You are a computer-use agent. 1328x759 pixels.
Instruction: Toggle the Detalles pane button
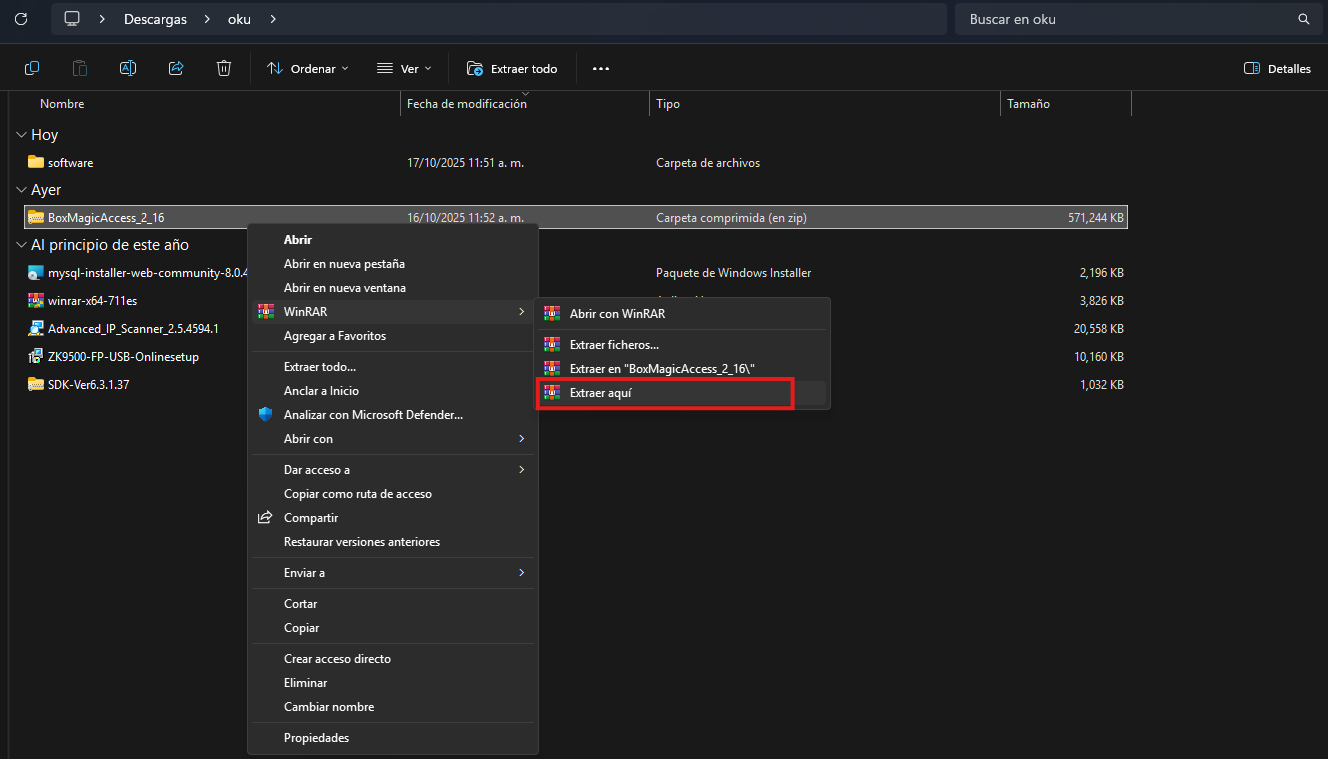[x=1277, y=68]
